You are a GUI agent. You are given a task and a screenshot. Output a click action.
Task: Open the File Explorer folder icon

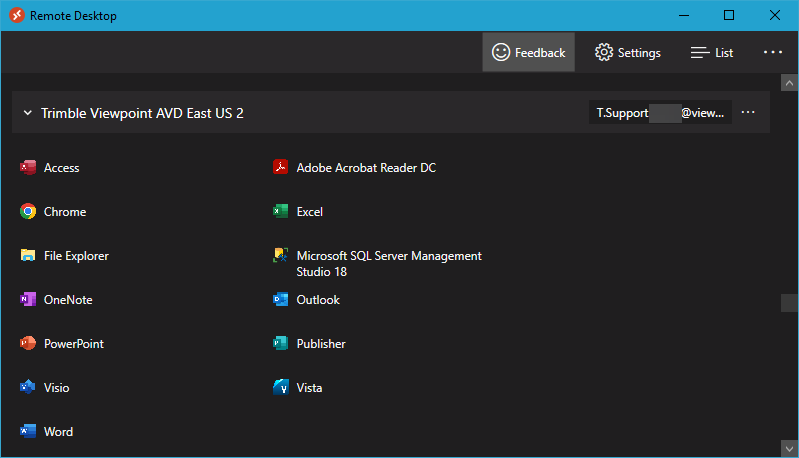[28, 255]
